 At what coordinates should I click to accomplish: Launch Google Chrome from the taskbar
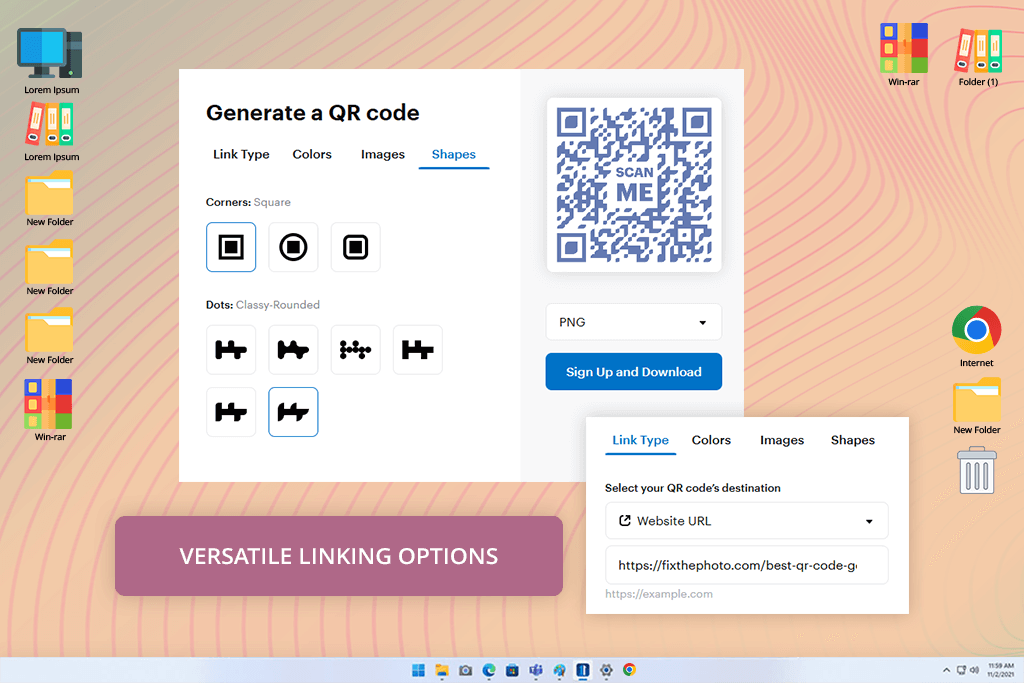coord(630,670)
